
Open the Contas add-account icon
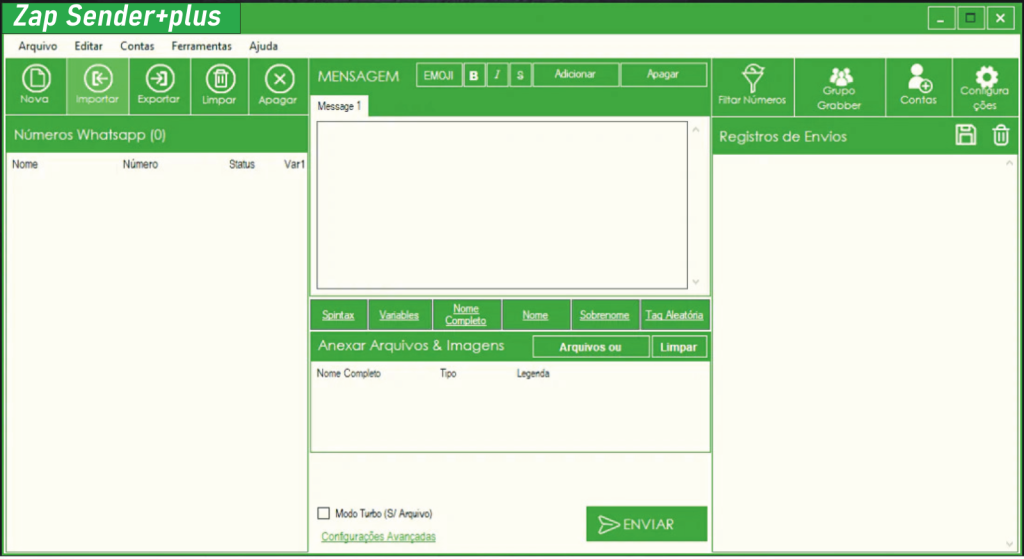(919, 86)
